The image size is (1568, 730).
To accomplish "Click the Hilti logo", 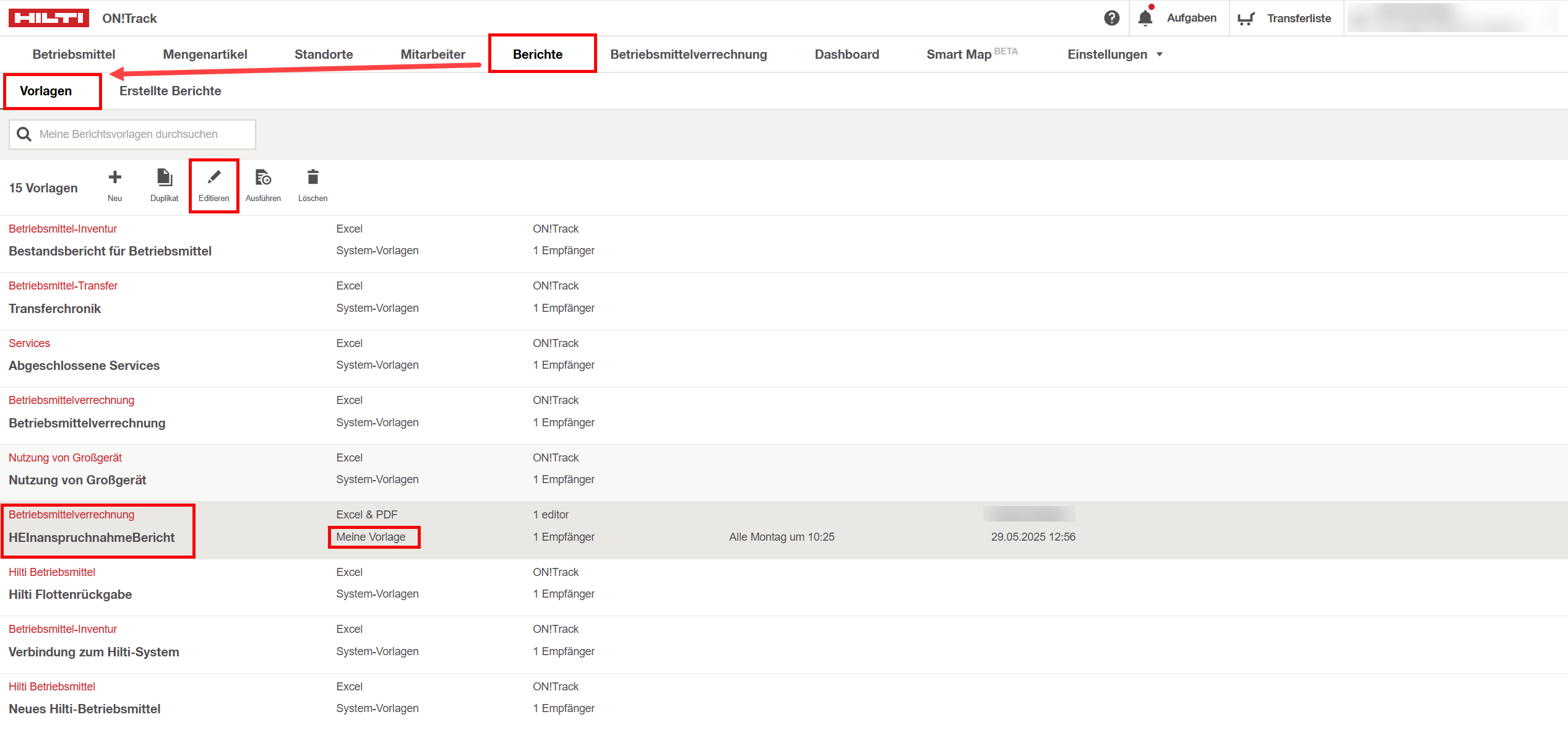I will click(49, 18).
